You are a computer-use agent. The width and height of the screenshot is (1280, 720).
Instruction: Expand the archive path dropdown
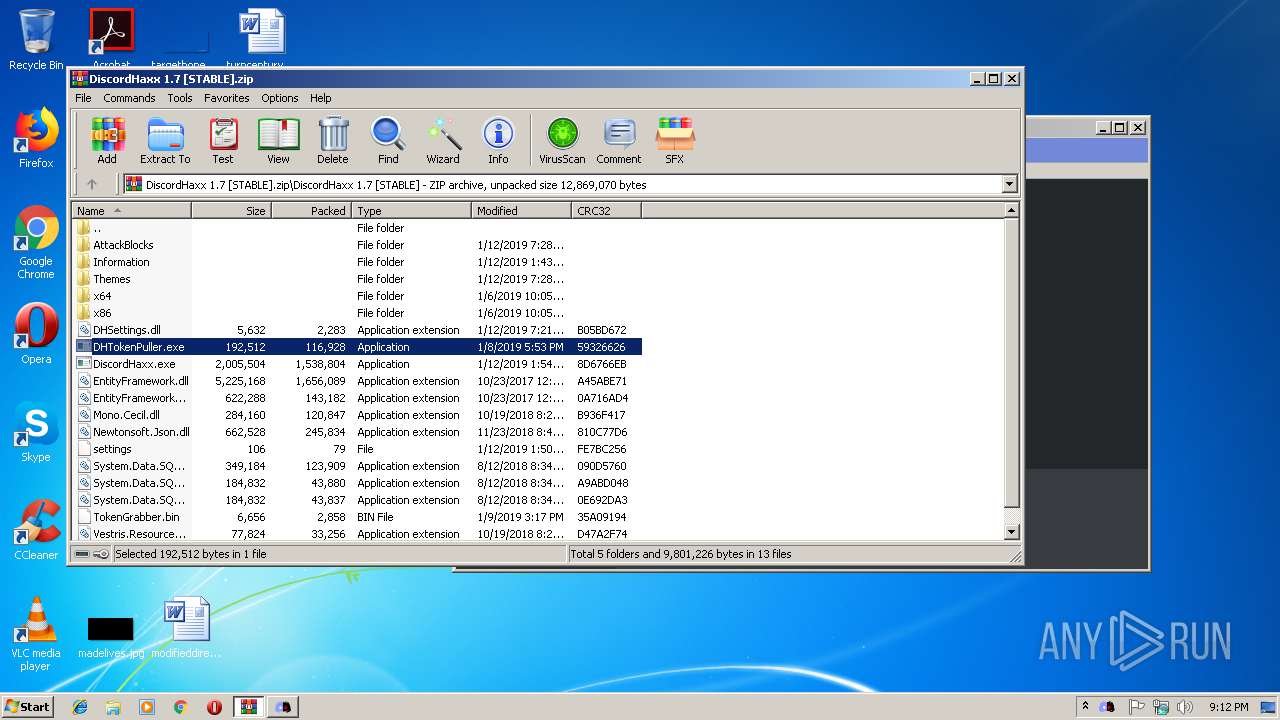point(1009,184)
